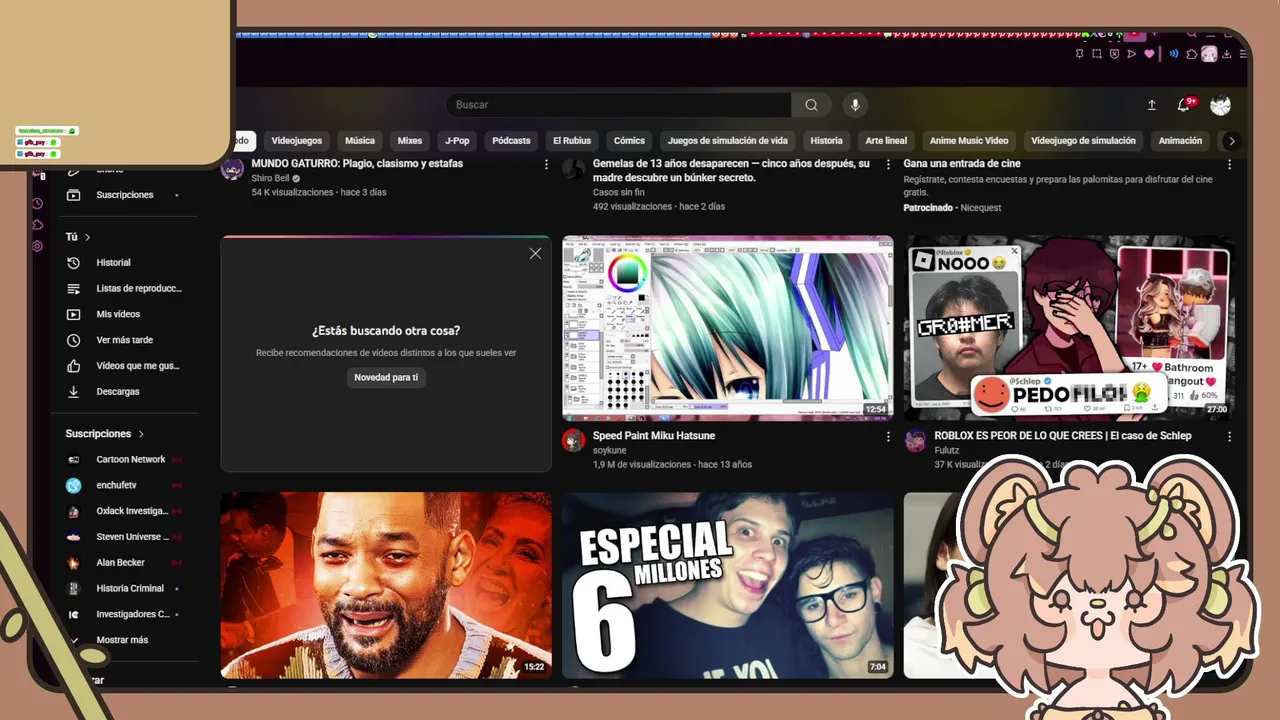
Task: Open Descargas in the sidebar
Action: pyautogui.click(x=124, y=392)
